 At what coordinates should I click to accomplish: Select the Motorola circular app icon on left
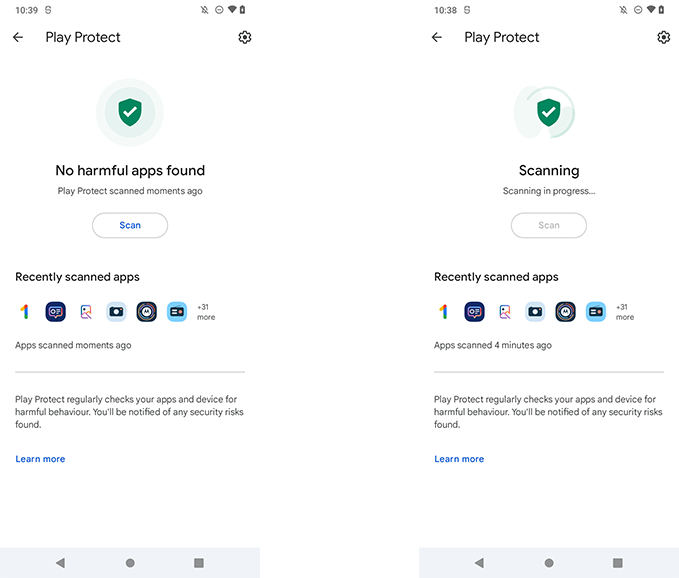[x=146, y=312]
